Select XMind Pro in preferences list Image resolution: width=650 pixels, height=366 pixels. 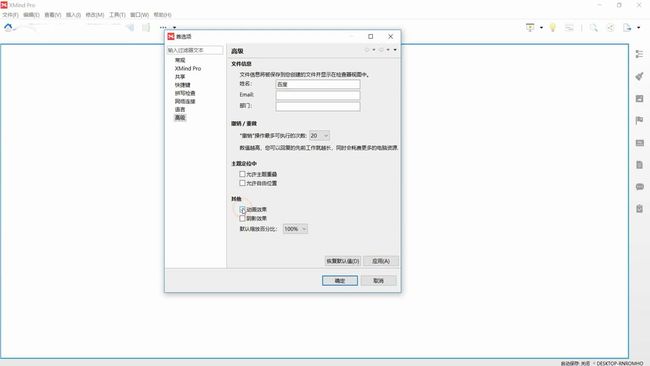[x=188, y=68]
